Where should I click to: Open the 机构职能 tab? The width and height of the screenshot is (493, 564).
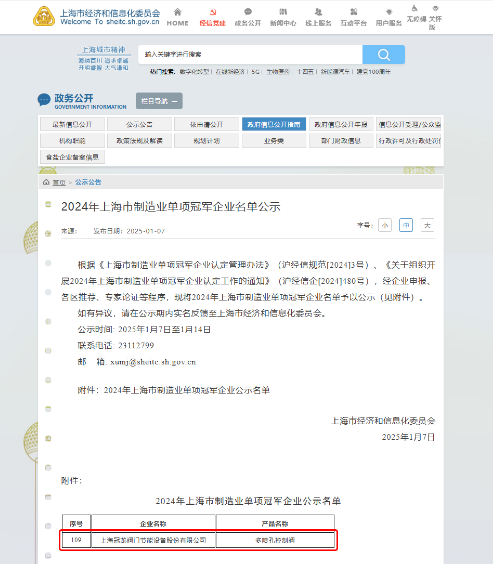coord(72,141)
